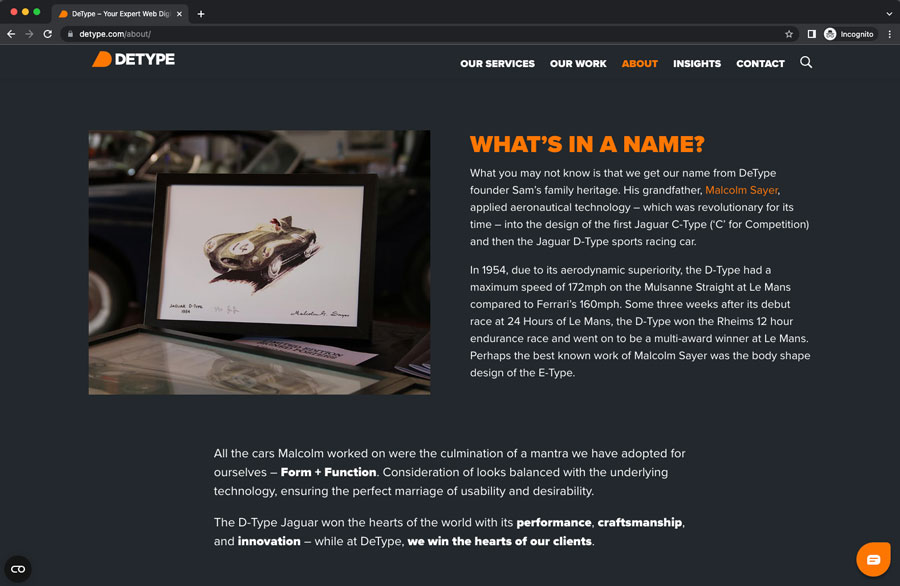Open the site search magnifier icon

point(806,62)
